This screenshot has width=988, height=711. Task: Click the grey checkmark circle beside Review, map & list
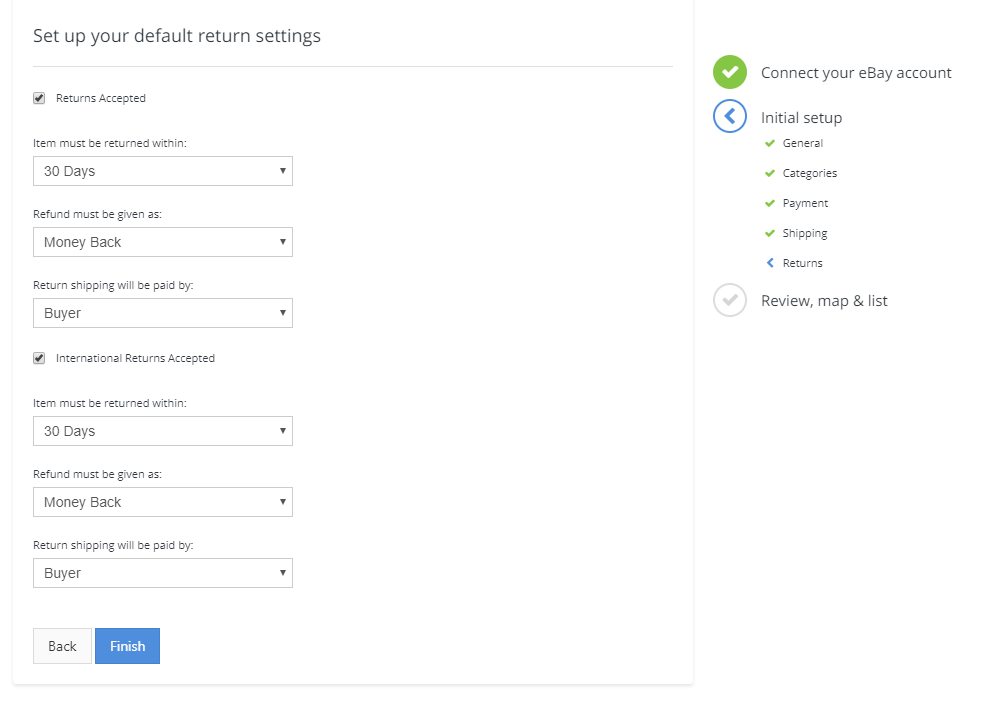(730, 300)
